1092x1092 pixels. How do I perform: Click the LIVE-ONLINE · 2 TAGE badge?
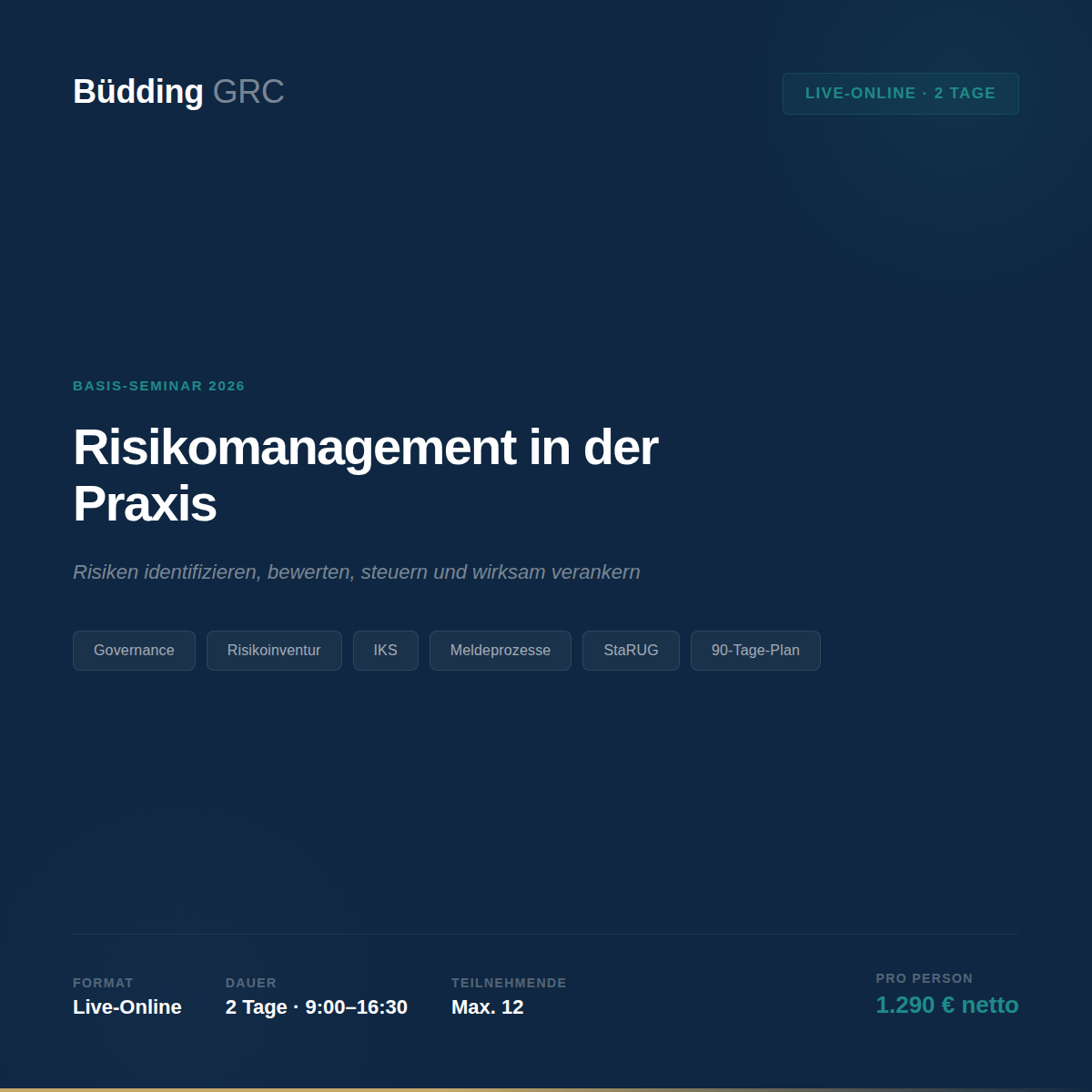(901, 94)
